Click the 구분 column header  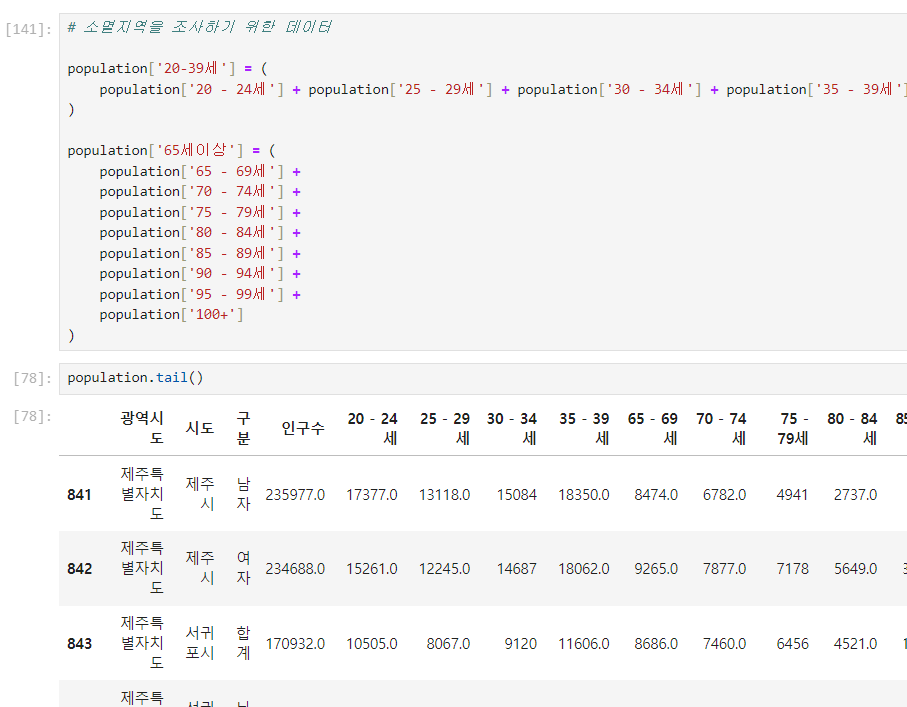244,428
